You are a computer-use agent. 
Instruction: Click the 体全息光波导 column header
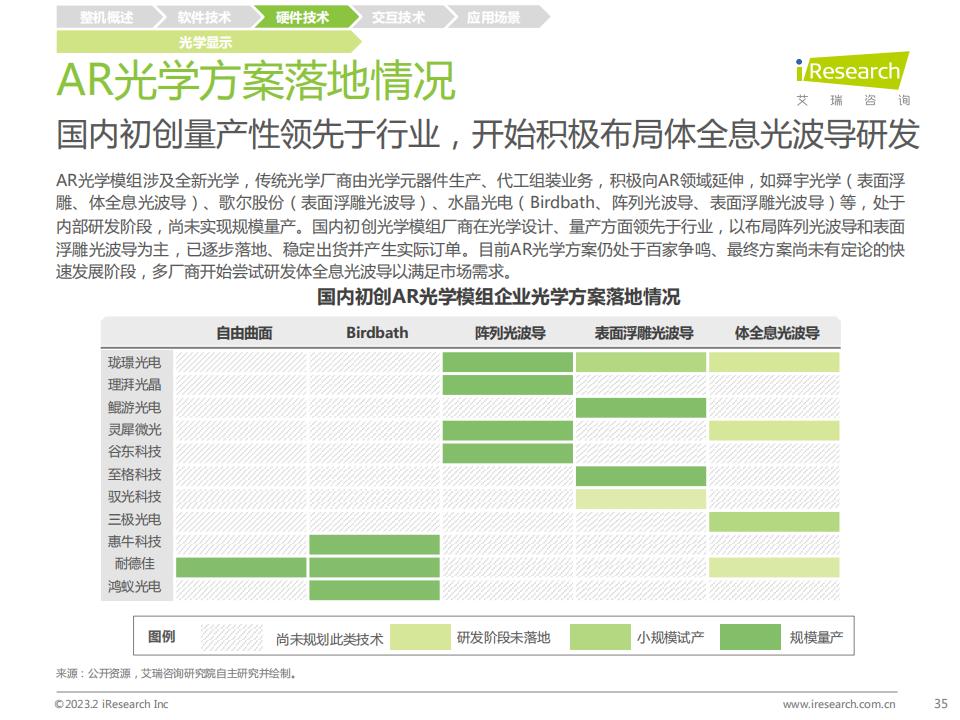coord(776,333)
